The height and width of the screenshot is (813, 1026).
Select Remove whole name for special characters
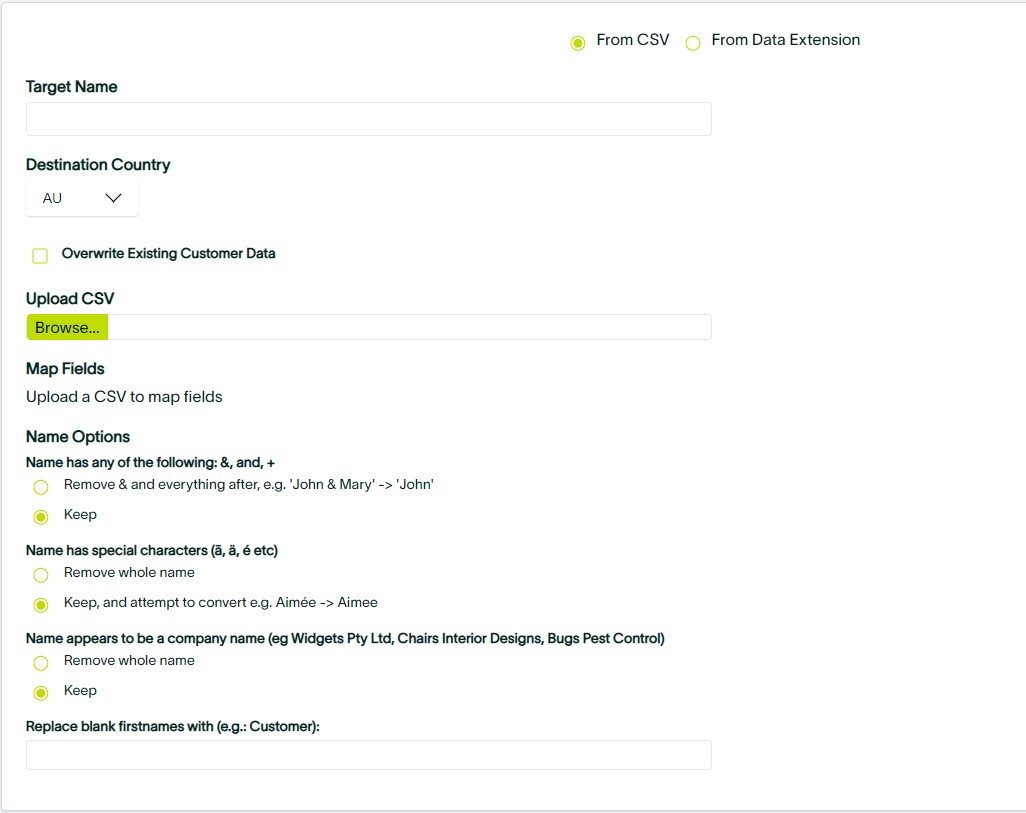coord(41,576)
